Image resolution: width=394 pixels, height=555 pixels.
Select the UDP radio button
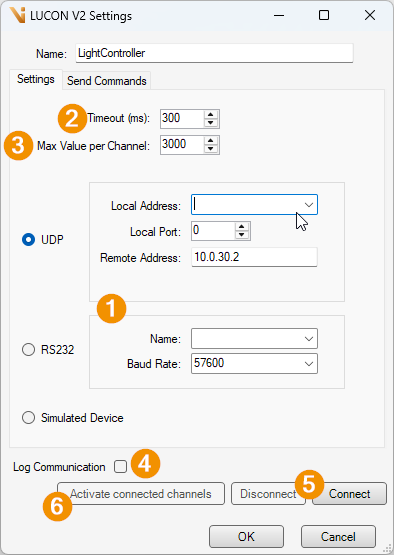[x=28, y=240]
